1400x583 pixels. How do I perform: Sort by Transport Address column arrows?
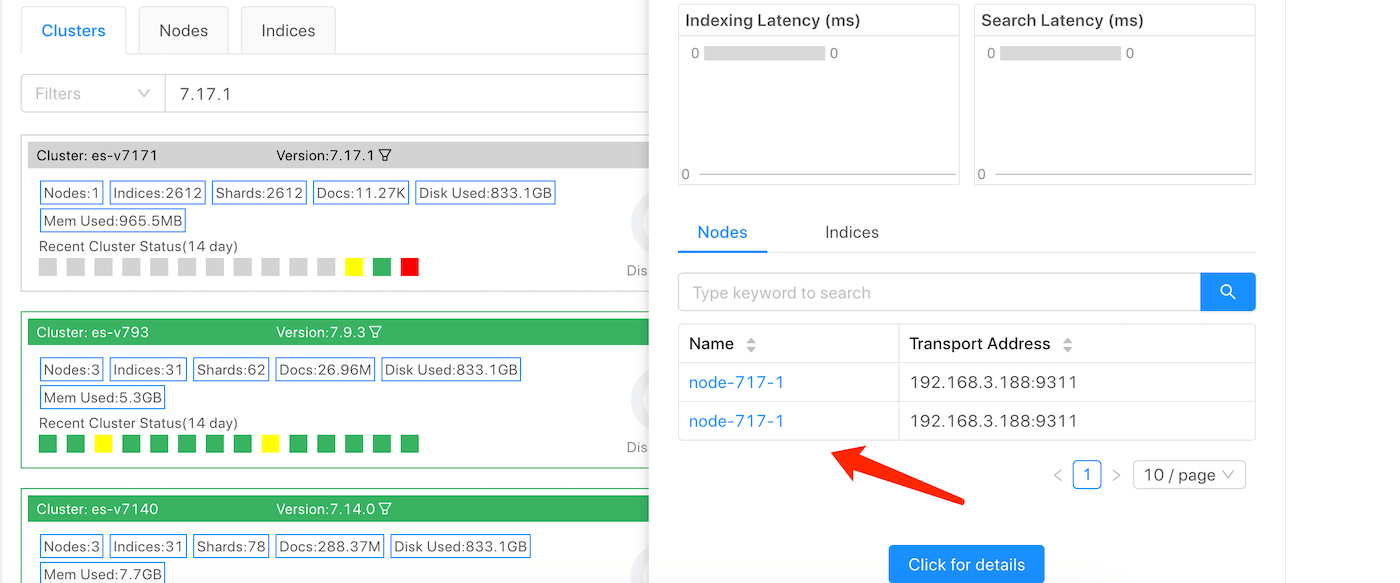(x=1067, y=344)
